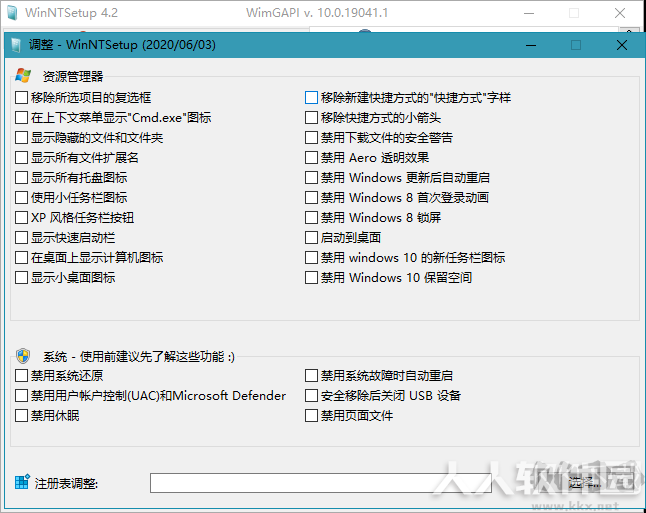Check 移除新建快捷方式的"快捷方式"字样
Image resolution: width=646 pixels, height=513 pixels.
point(311,98)
